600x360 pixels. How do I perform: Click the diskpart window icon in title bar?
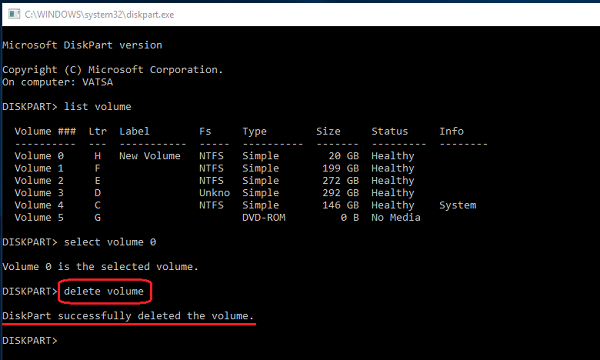coord(14,15)
